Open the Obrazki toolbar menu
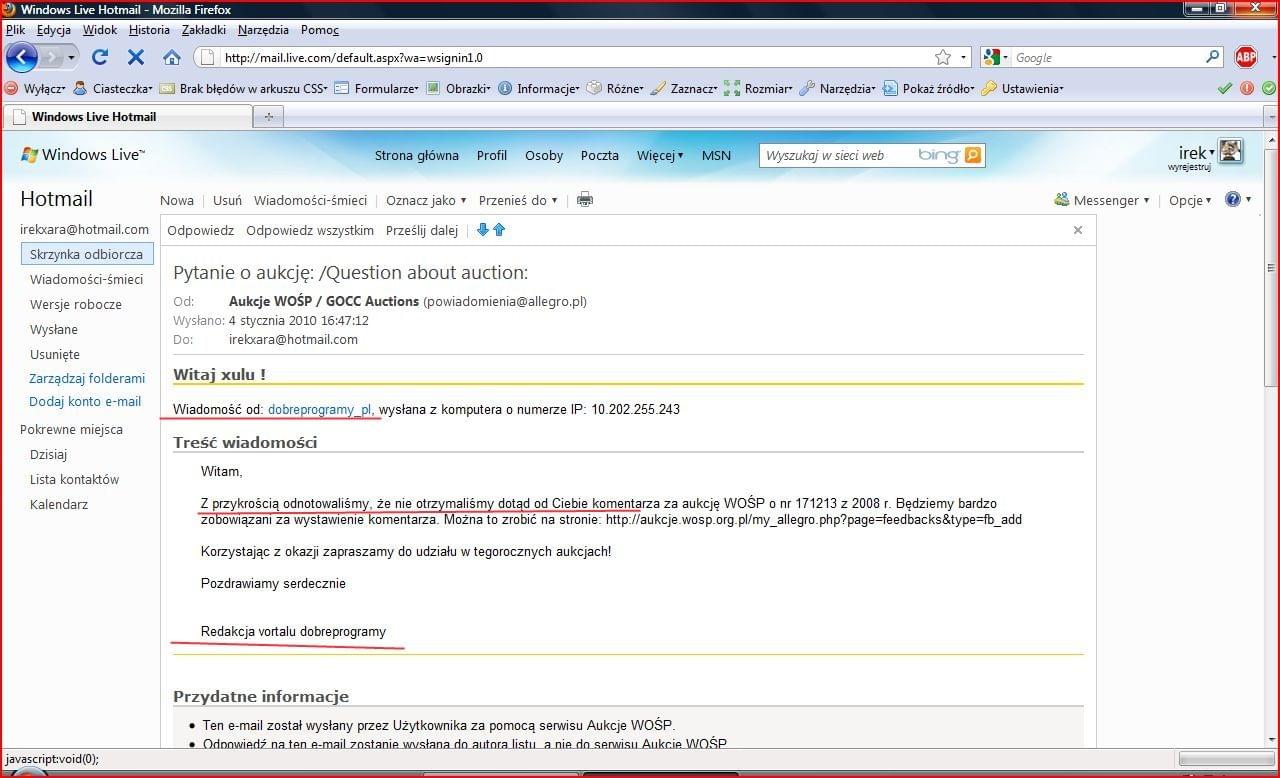The width and height of the screenshot is (1280, 778). pyautogui.click(x=459, y=88)
